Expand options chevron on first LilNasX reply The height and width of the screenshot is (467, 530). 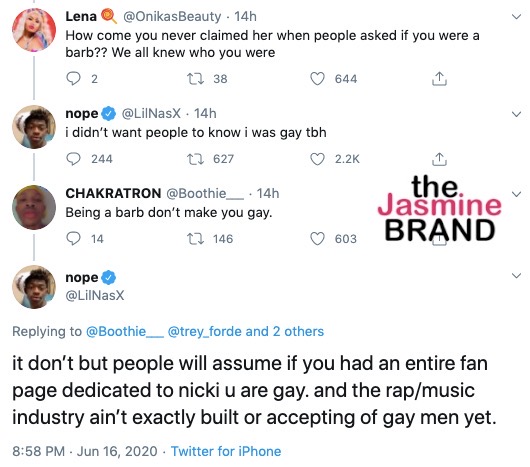coord(516,114)
